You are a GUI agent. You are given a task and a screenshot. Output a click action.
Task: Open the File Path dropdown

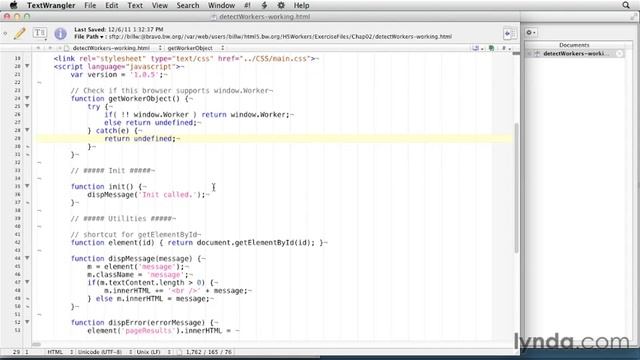click(89, 37)
